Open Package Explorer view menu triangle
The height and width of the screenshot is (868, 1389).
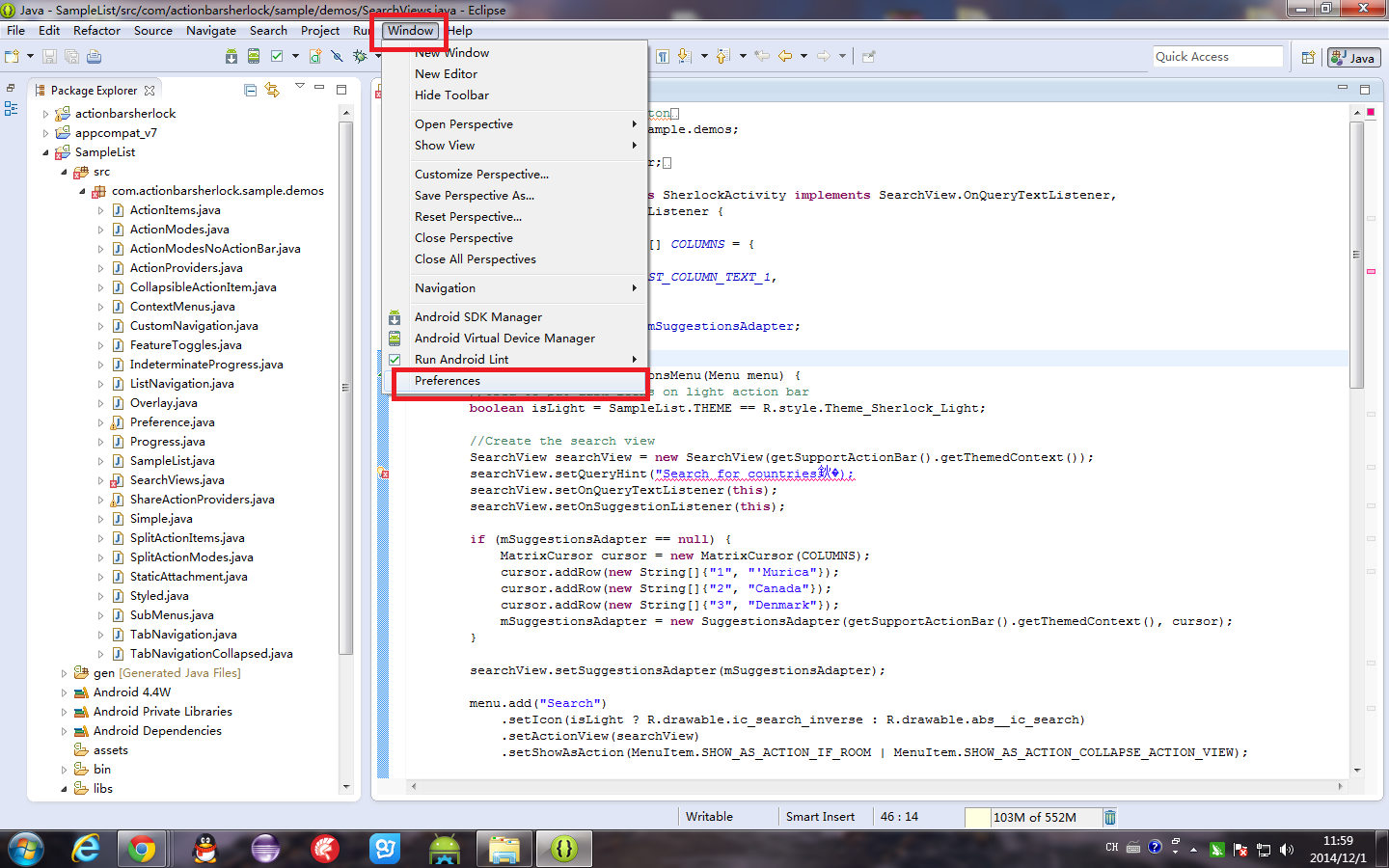tap(299, 87)
